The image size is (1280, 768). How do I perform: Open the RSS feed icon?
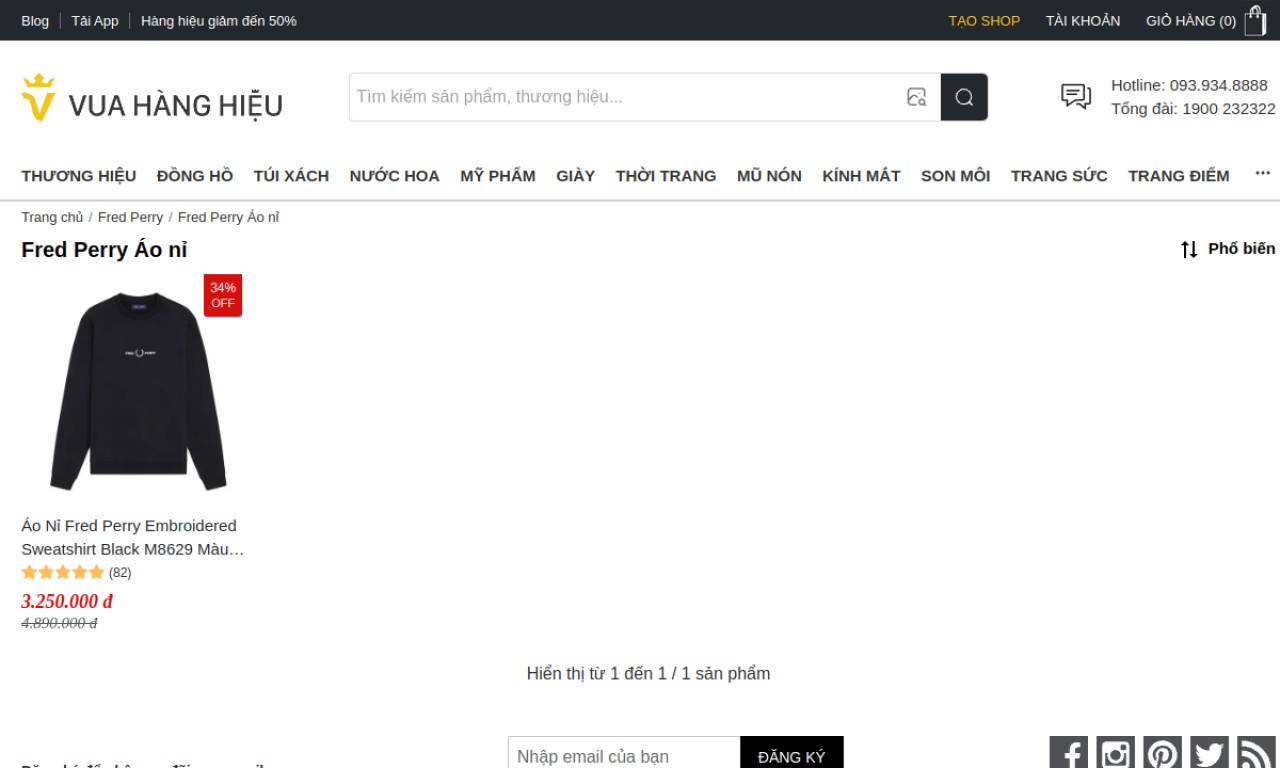click(x=1257, y=754)
